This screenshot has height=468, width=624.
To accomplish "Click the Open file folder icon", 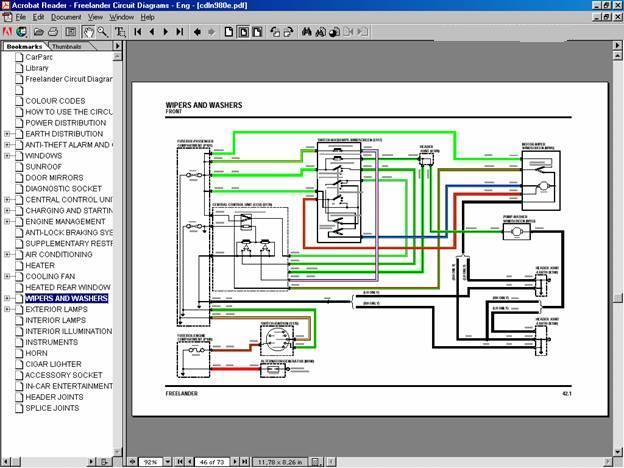I will pos(39,32).
